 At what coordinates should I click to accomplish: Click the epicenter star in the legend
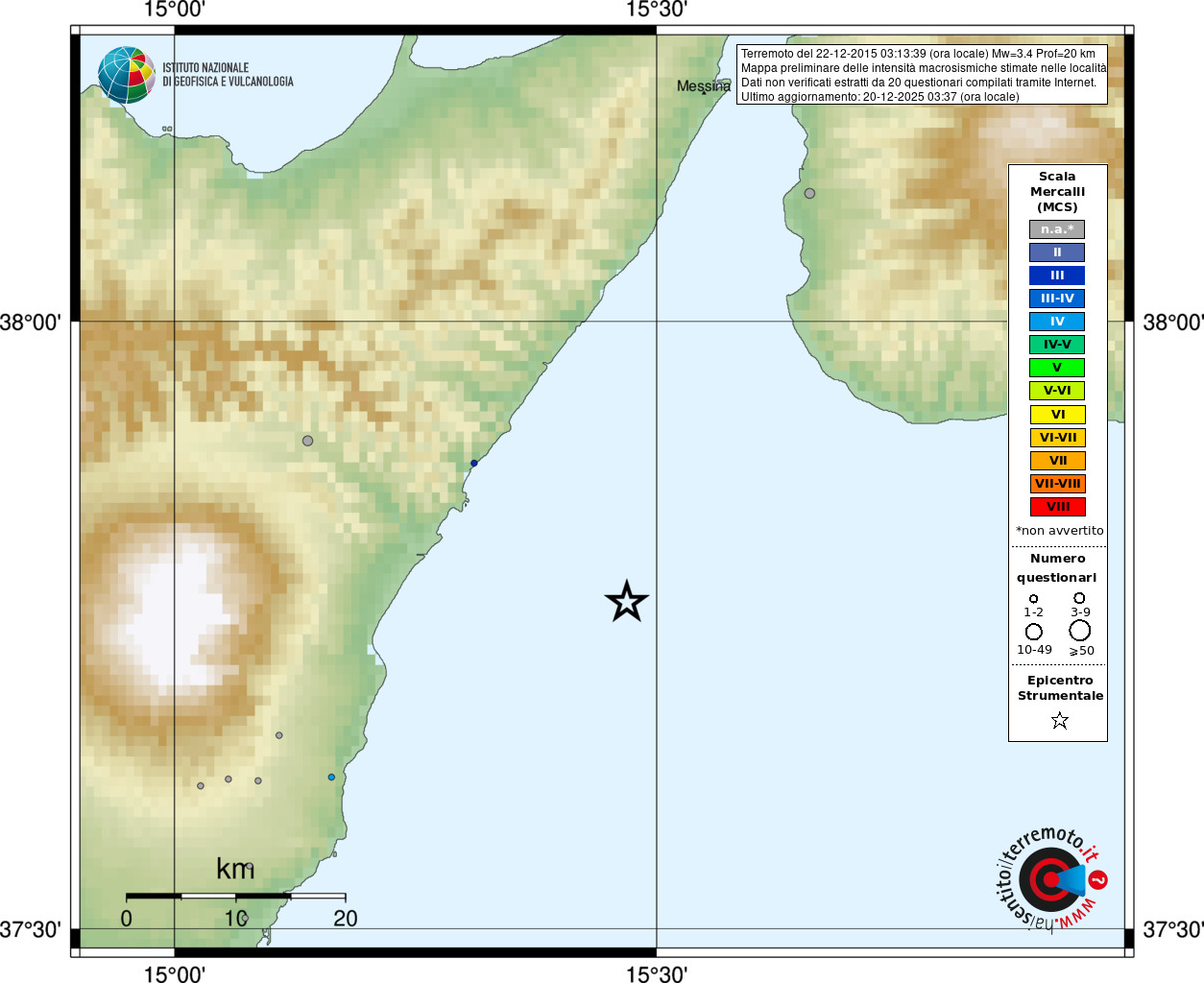tap(1059, 720)
